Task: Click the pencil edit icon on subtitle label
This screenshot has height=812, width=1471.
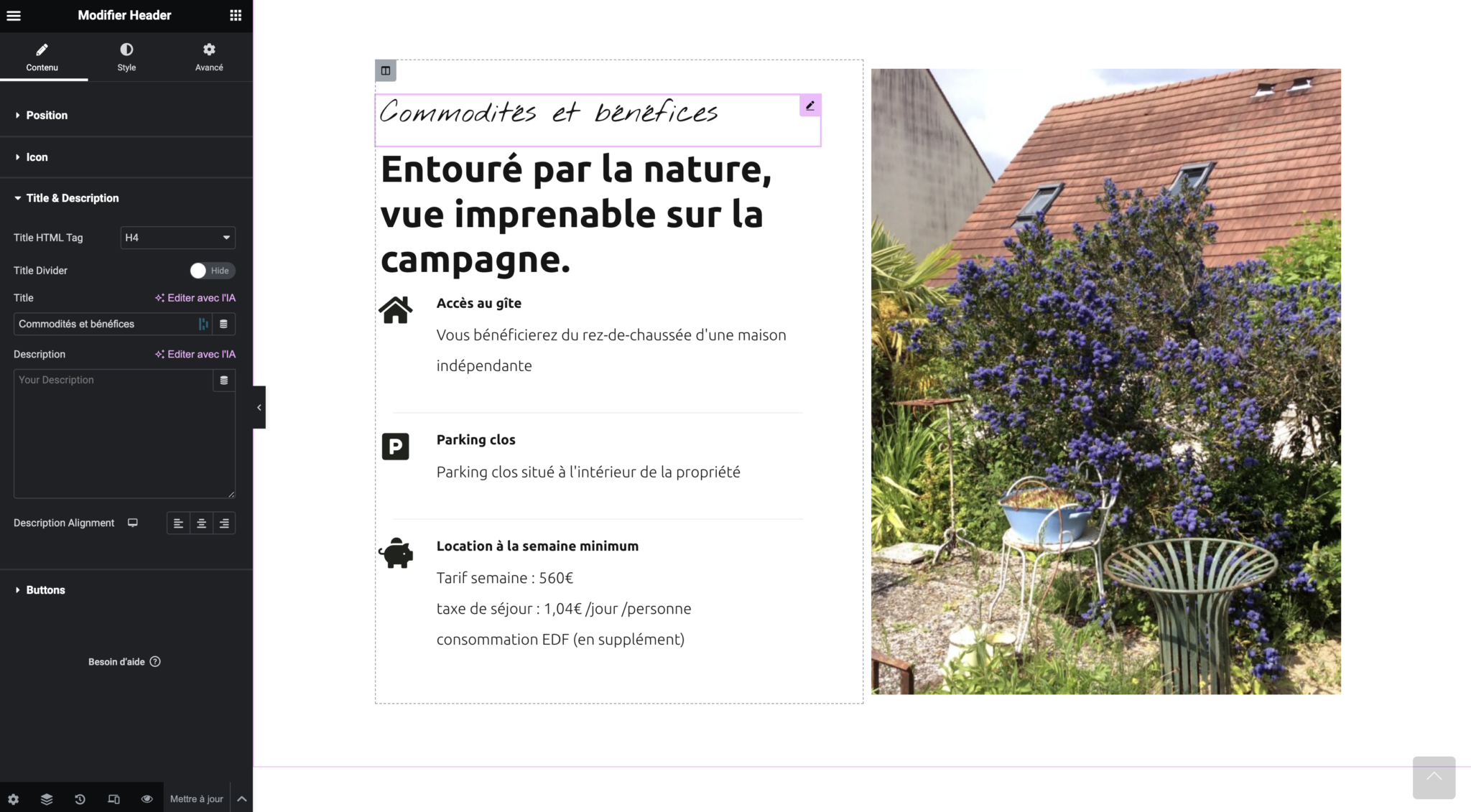Action: [808, 105]
